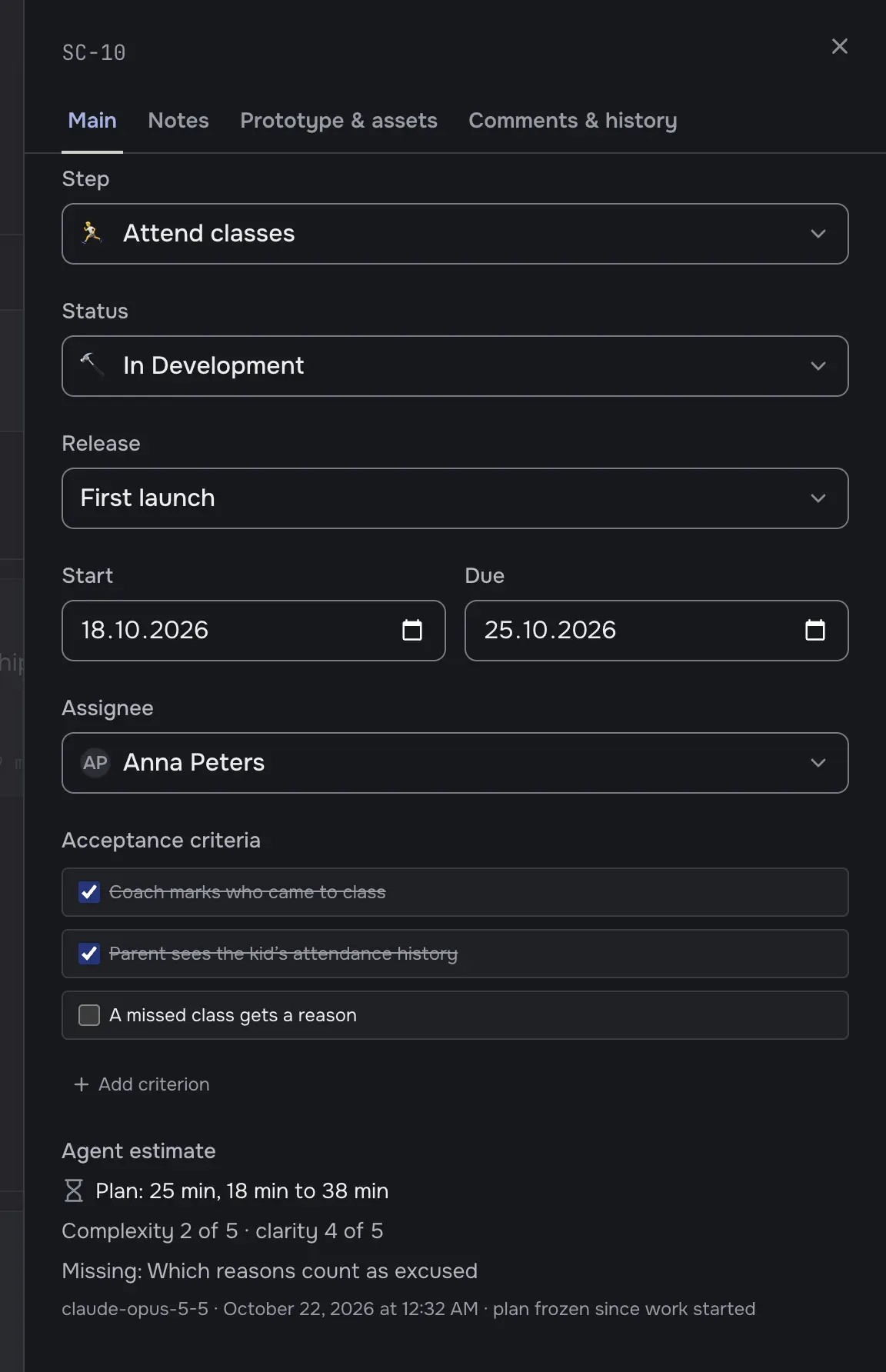Click the claude-opus-5-5 timestamp line
The width and height of the screenshot is (886, 1372).
[408, 1309]
